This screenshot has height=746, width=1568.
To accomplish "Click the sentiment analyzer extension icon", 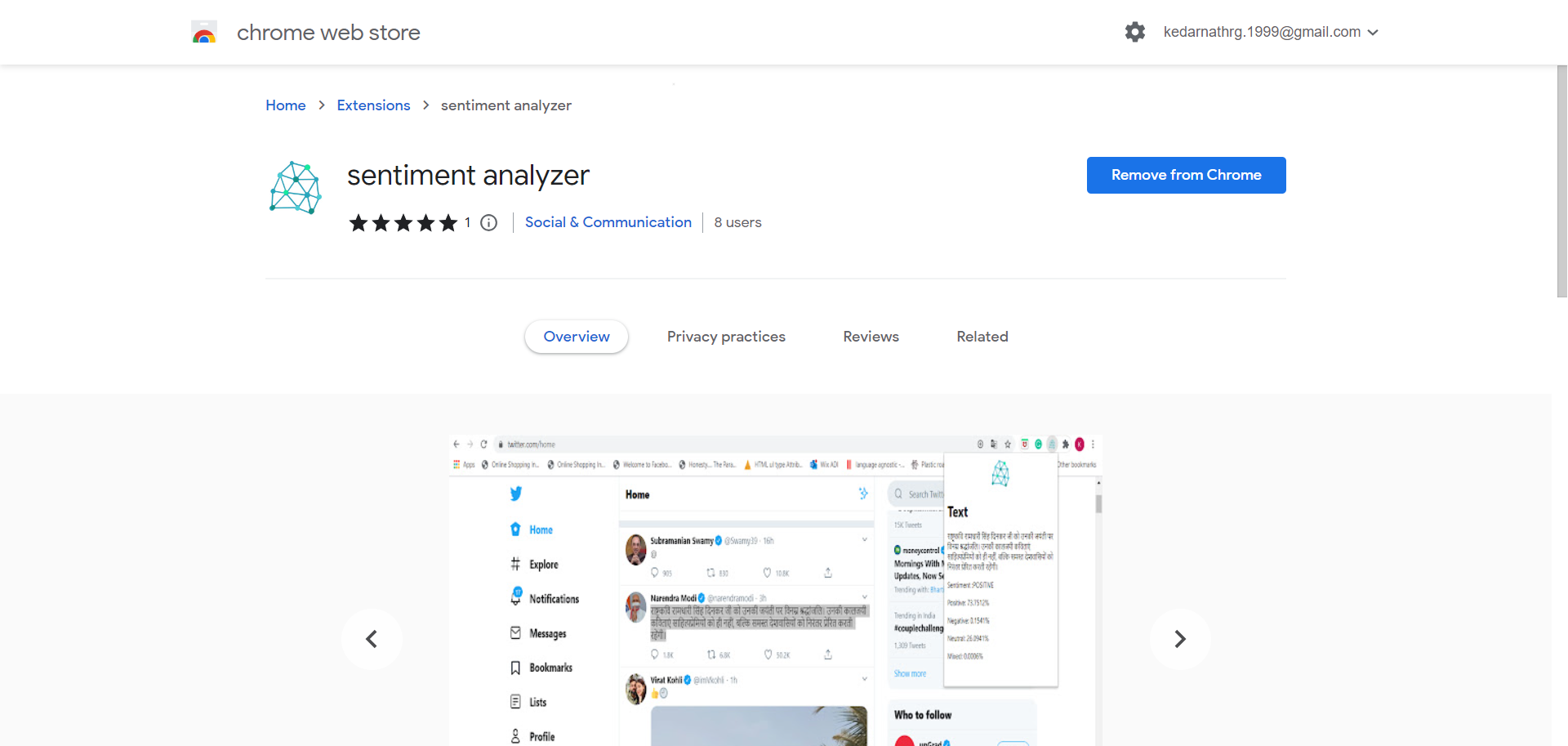I will tap(295, 188).
